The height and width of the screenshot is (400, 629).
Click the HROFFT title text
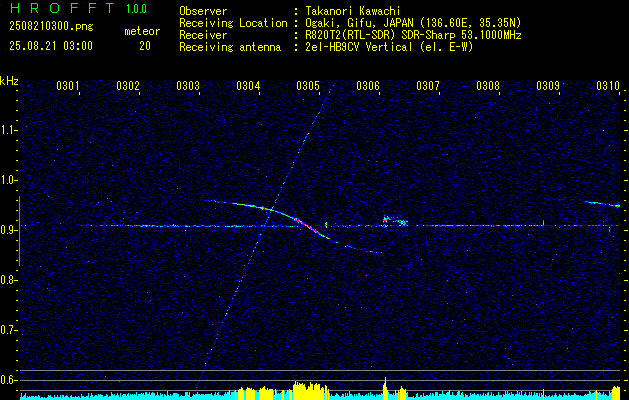62,8
